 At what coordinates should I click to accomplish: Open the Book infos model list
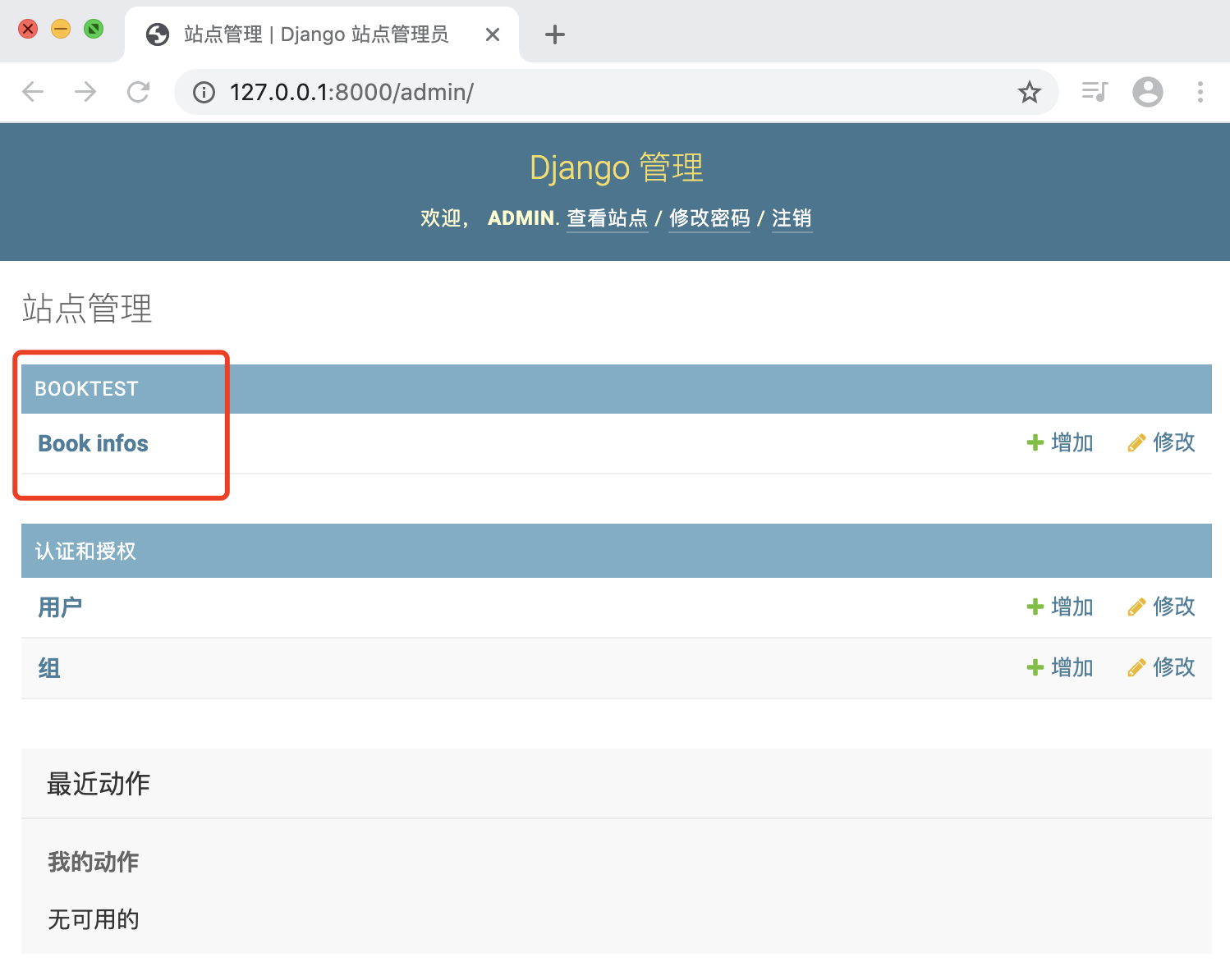click(93, 443)
